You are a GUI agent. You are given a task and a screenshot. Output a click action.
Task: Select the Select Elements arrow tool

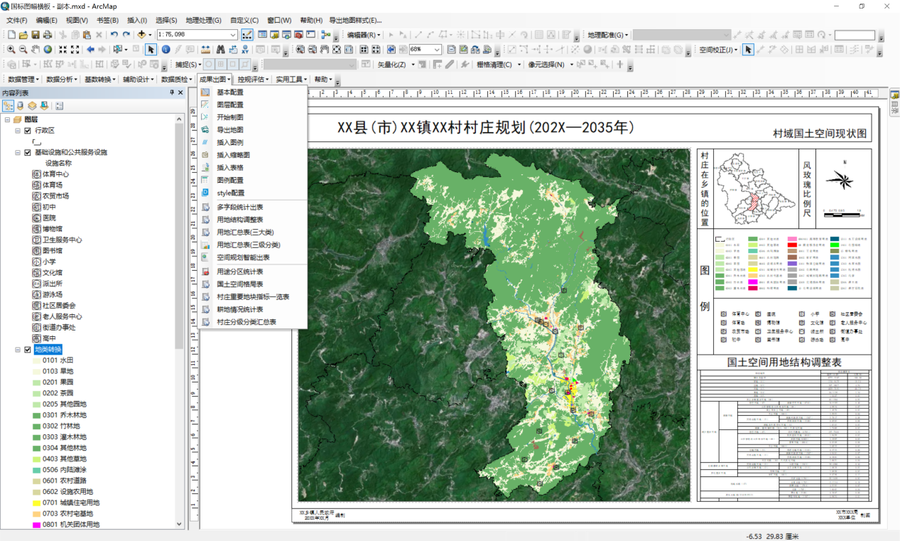tap(150, 50)
